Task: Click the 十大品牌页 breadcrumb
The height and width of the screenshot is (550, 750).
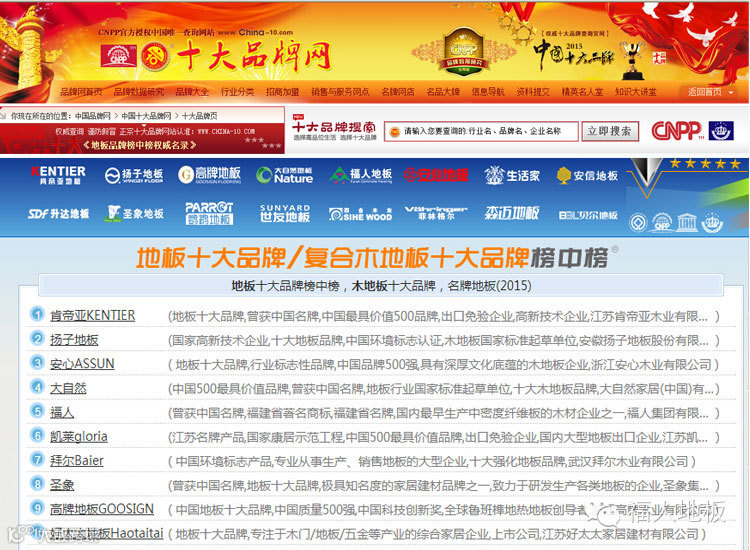Action: 199,116
